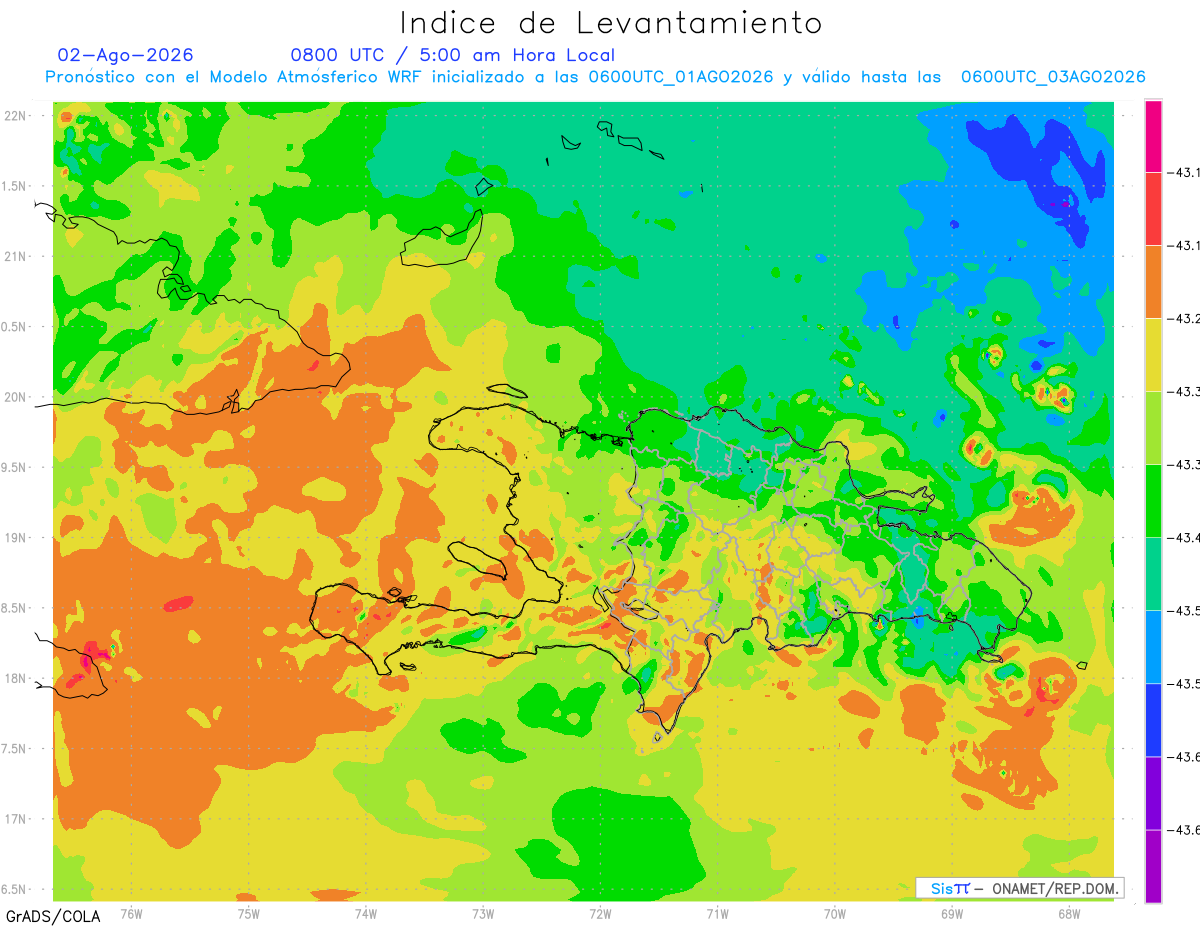This screenshot has height=927, width=1200.
Task: Click the '0800 UTC / 5:00 am Hora Local' text
Action: (453, 55)
